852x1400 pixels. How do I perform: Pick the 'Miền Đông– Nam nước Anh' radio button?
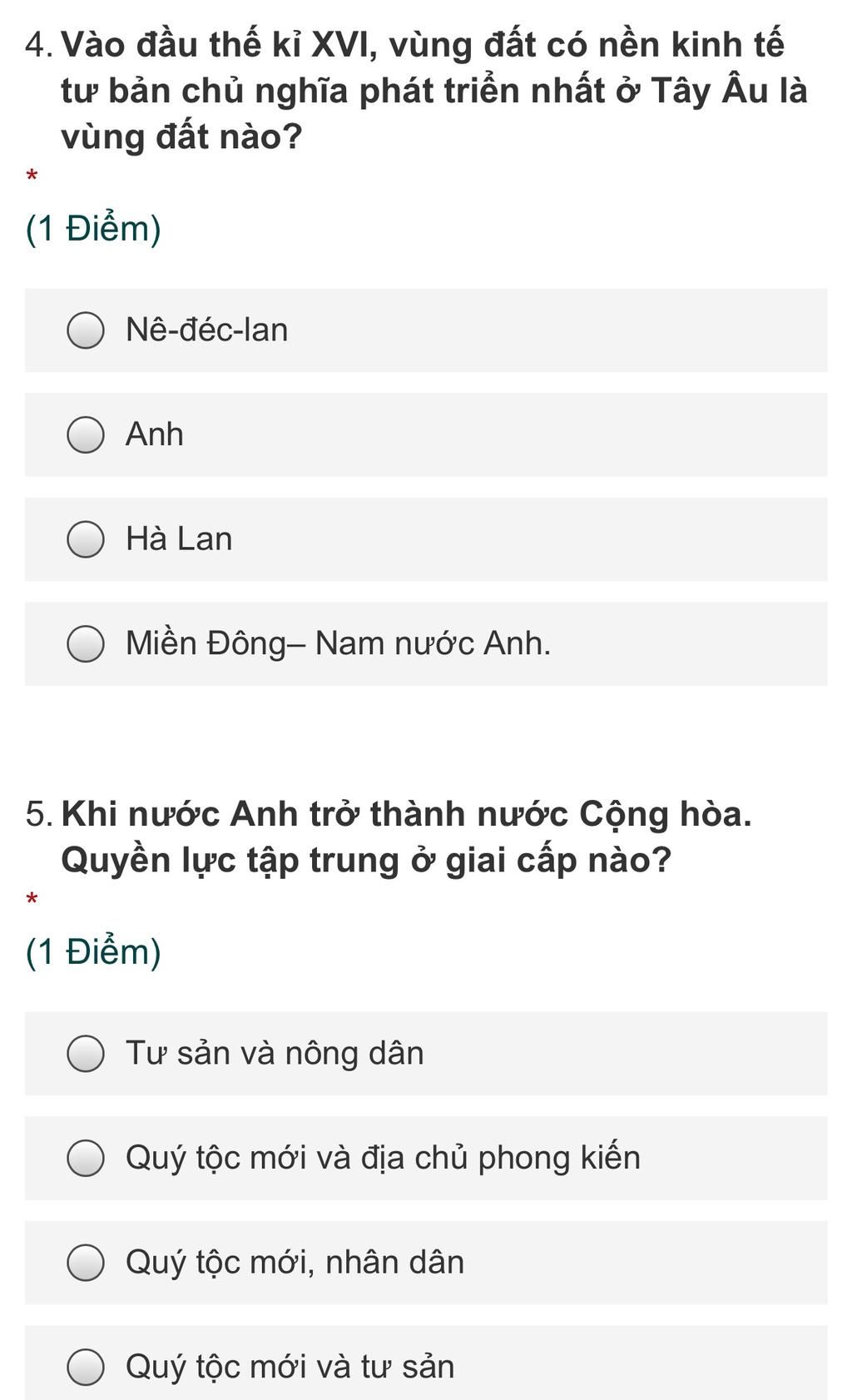[85, 644]
